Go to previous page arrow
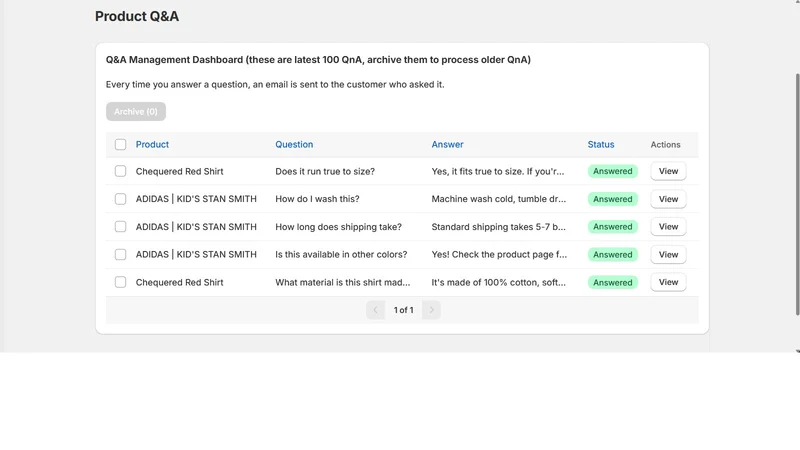800x450 pixels. [376, 310]
